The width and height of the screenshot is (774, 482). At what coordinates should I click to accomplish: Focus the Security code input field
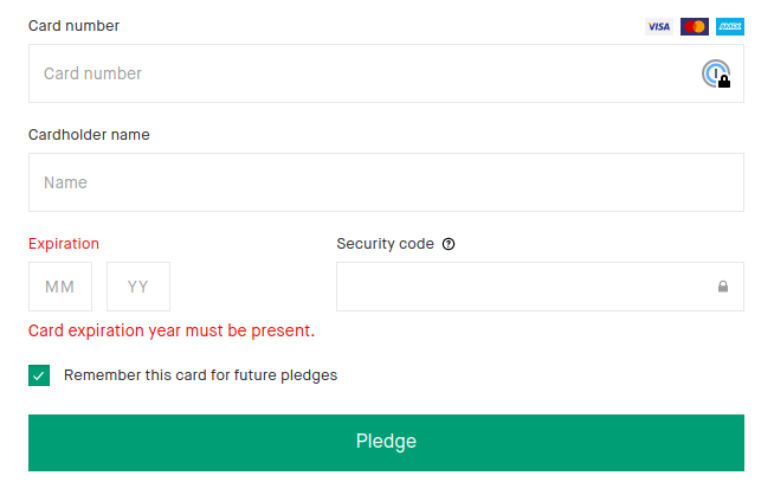(x=520, y=287)
